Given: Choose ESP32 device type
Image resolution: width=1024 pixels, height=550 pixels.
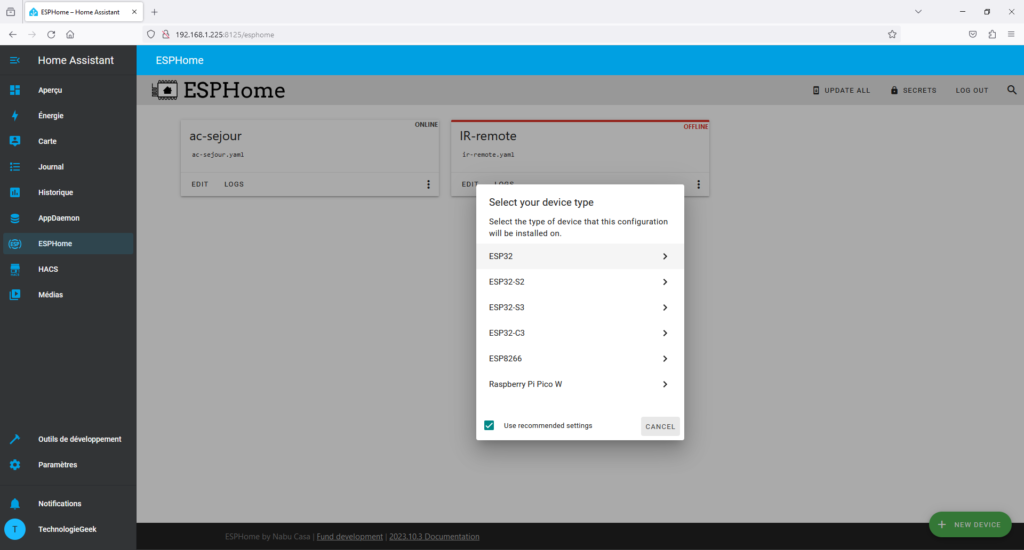Looking at the screenshot, I should 580,256.
